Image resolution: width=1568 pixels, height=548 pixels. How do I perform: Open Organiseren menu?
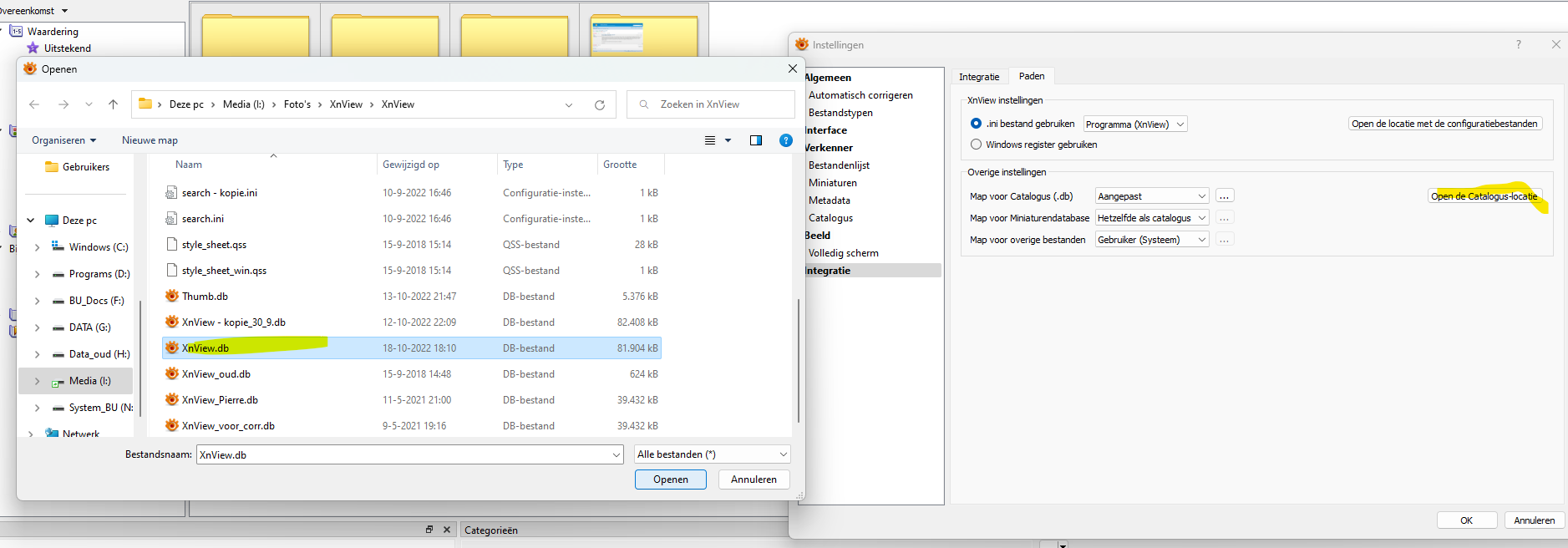[64, 140]
